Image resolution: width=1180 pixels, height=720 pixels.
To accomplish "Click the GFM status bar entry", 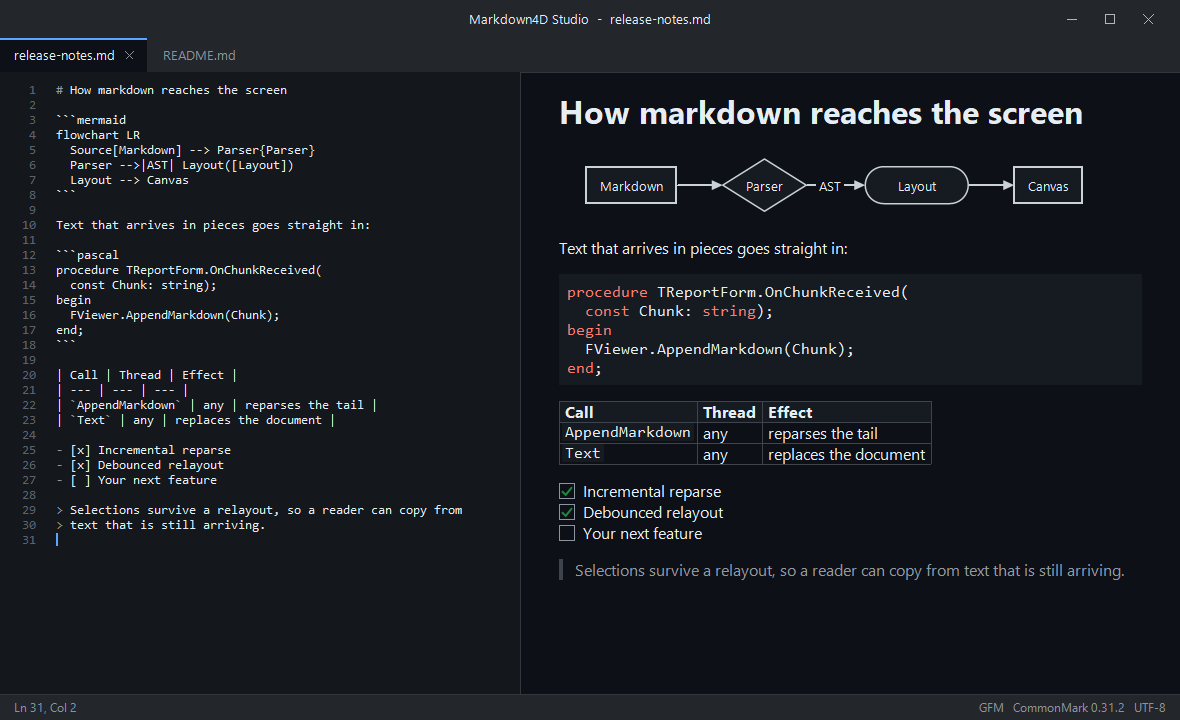I will click(x=991, y=708).
